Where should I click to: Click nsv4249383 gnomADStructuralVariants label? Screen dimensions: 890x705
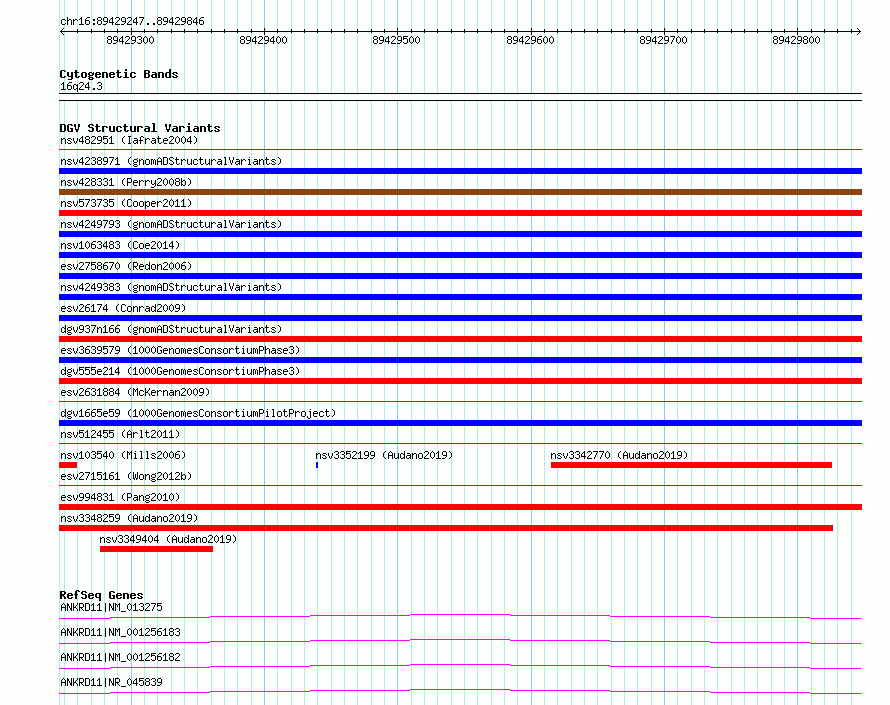point(171,287)
